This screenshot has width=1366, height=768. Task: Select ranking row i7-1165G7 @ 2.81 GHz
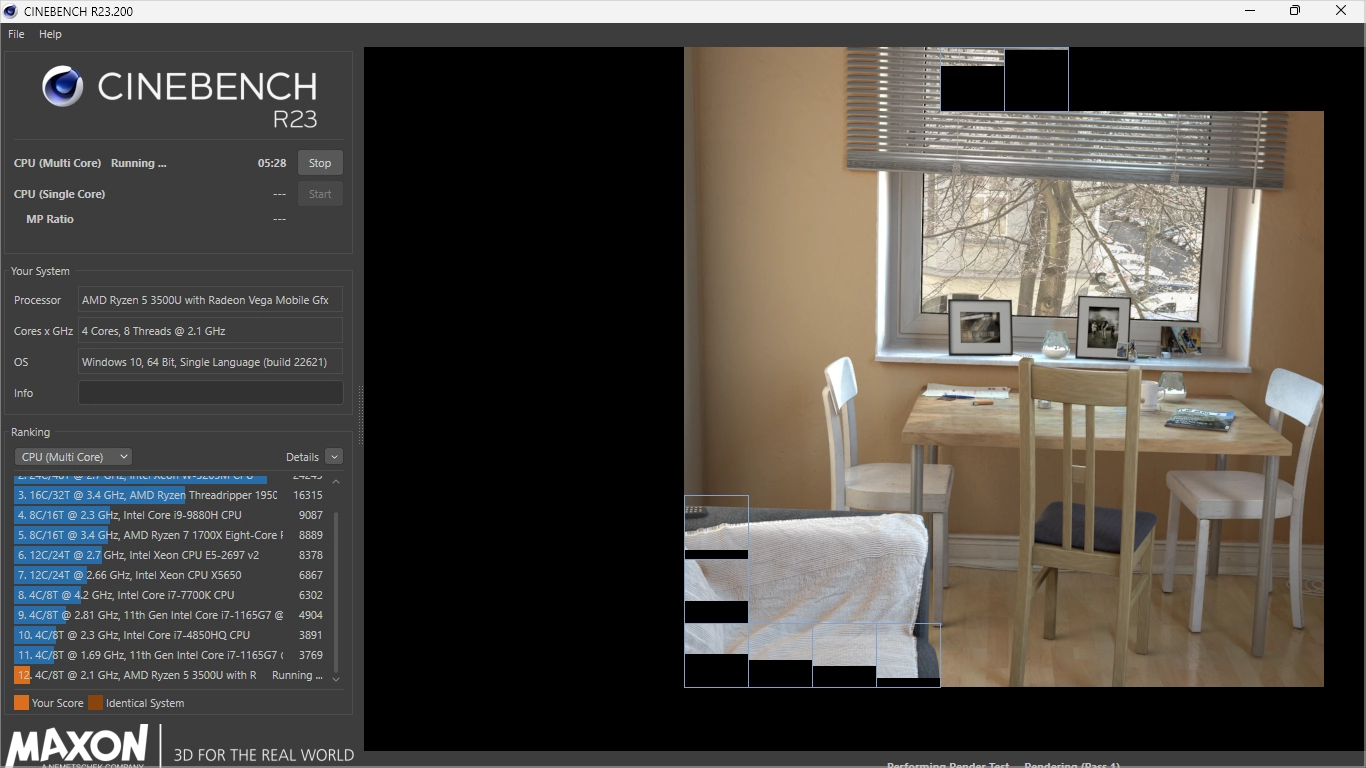click(170, 615)
